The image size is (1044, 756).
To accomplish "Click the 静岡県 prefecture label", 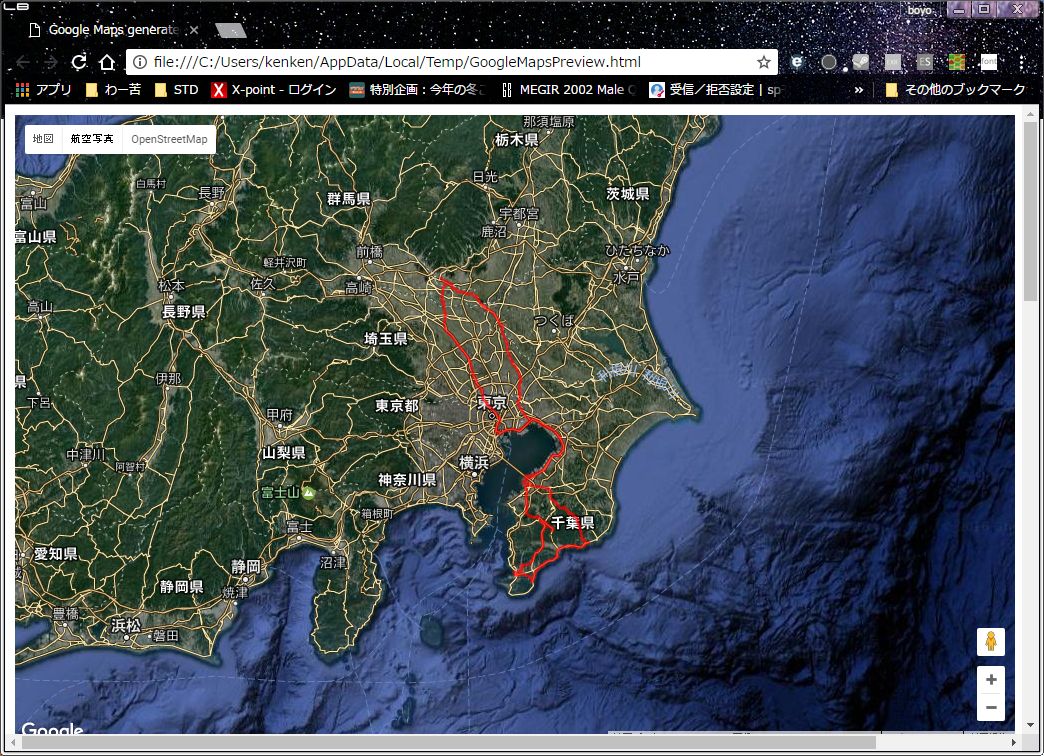I will (181, 587).
